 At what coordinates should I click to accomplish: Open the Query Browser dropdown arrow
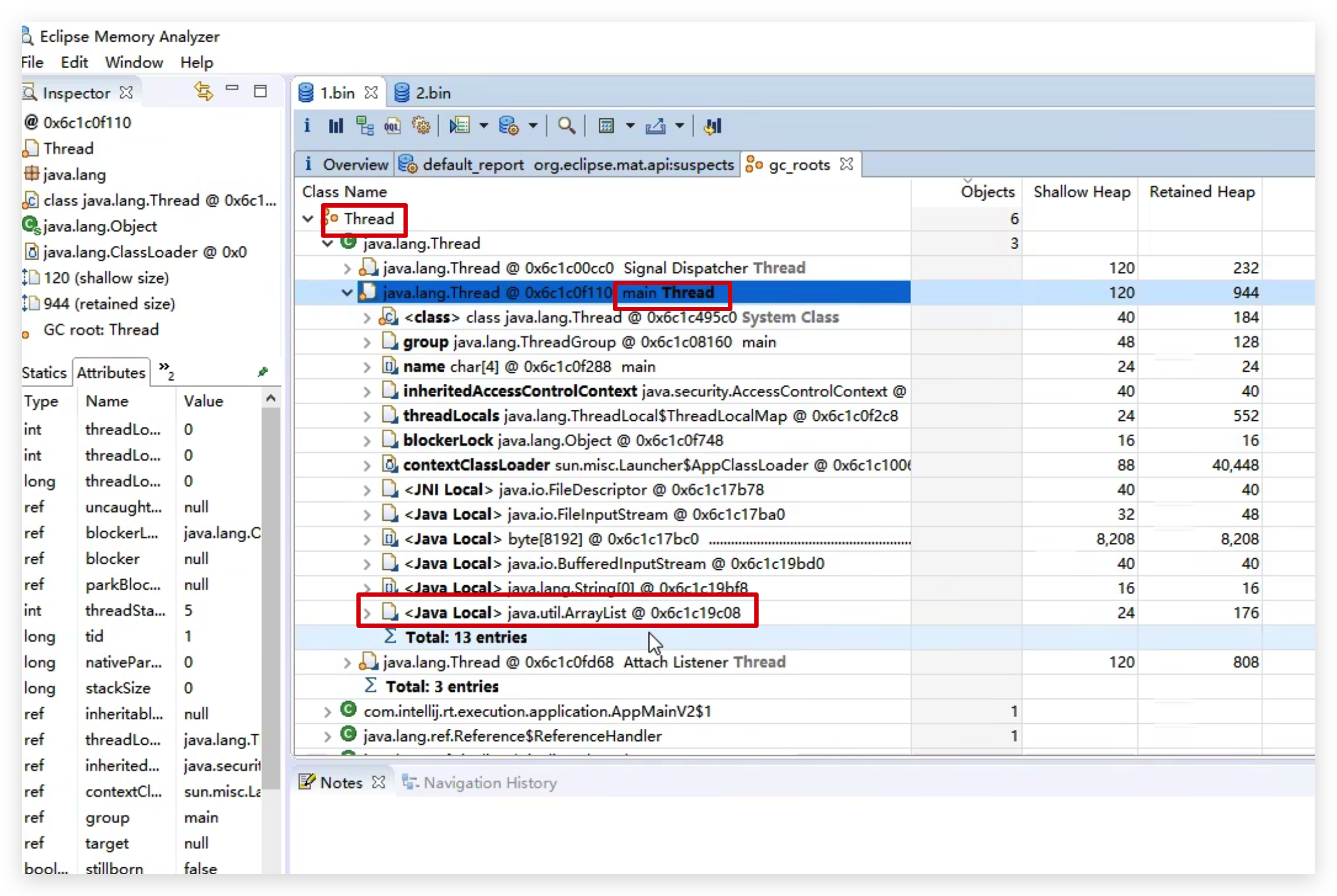[533, 126]
